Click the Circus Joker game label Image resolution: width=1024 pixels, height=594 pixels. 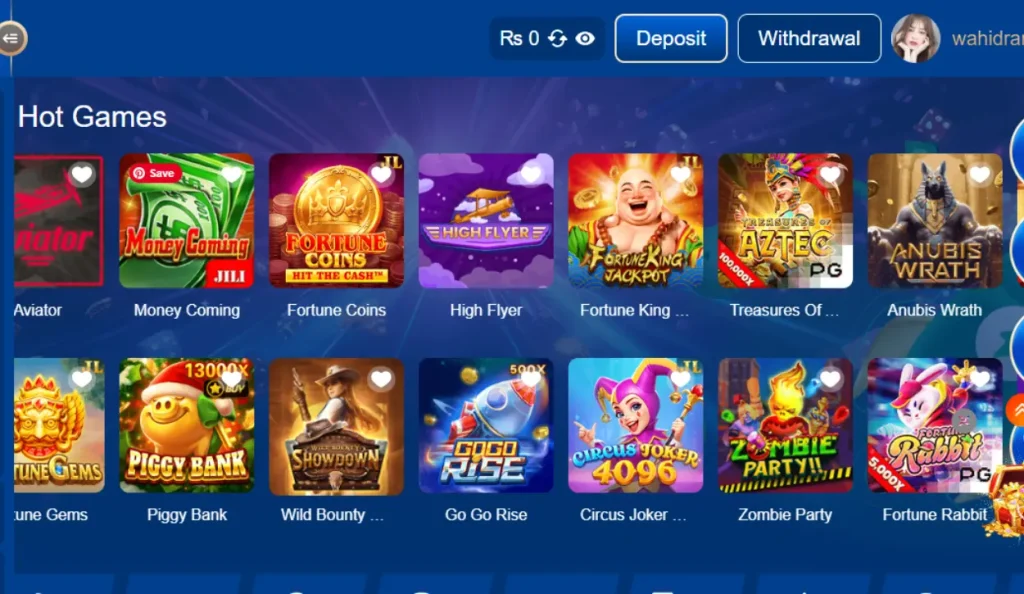(633, 514)
